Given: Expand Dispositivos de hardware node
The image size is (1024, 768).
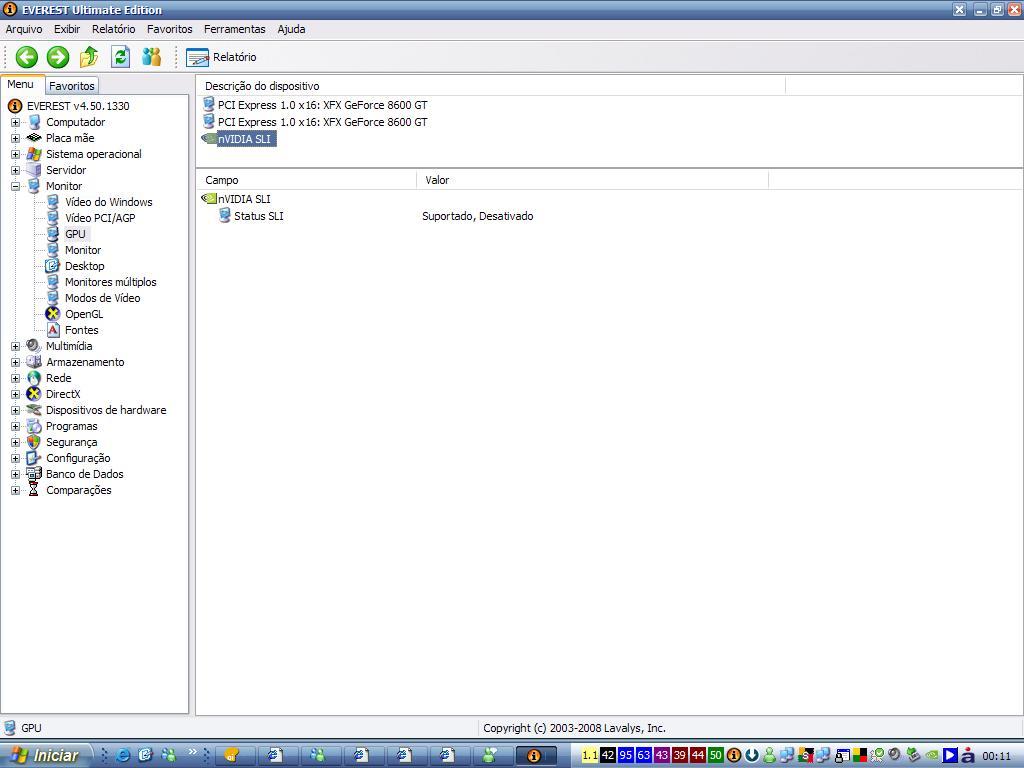Looking at the screenshot, I should pyautogui.click(x=15, y=410).
